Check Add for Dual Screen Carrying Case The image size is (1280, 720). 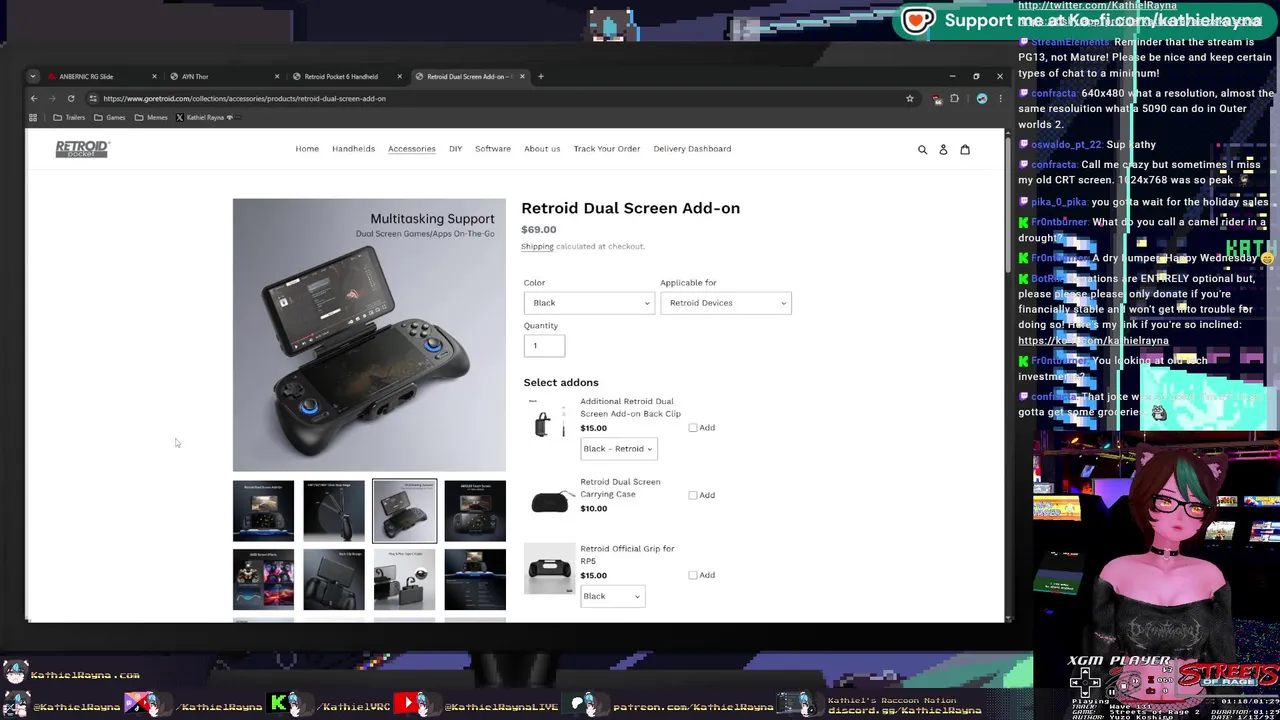693,495
